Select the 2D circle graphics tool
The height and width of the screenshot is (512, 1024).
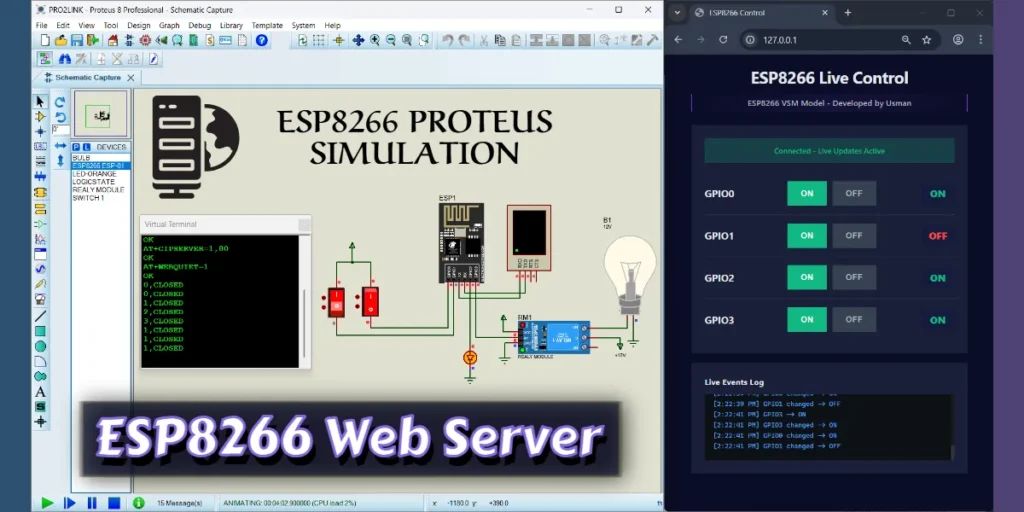tap(40, 347)
